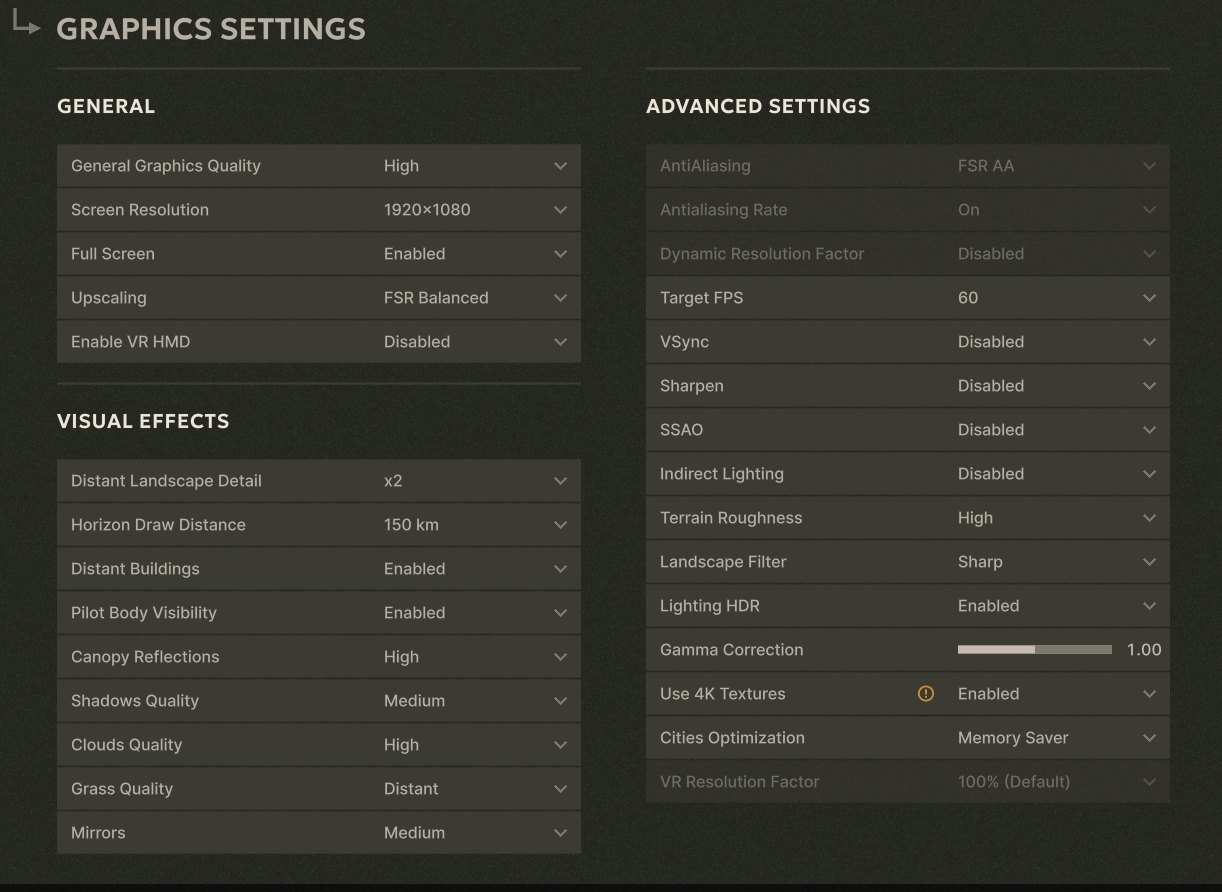Open Cities Optimization dropdown

pos(908,738)
